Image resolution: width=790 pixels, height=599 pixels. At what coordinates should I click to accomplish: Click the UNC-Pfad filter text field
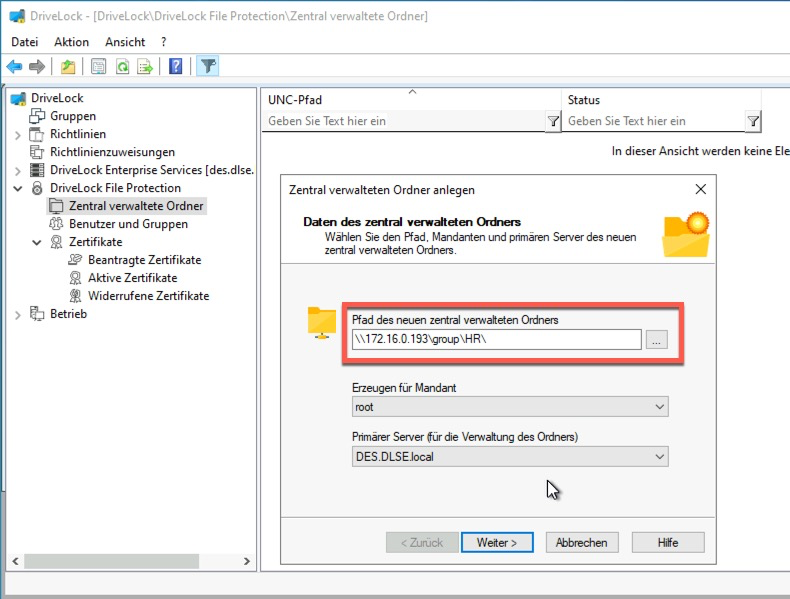click(404, 121)
